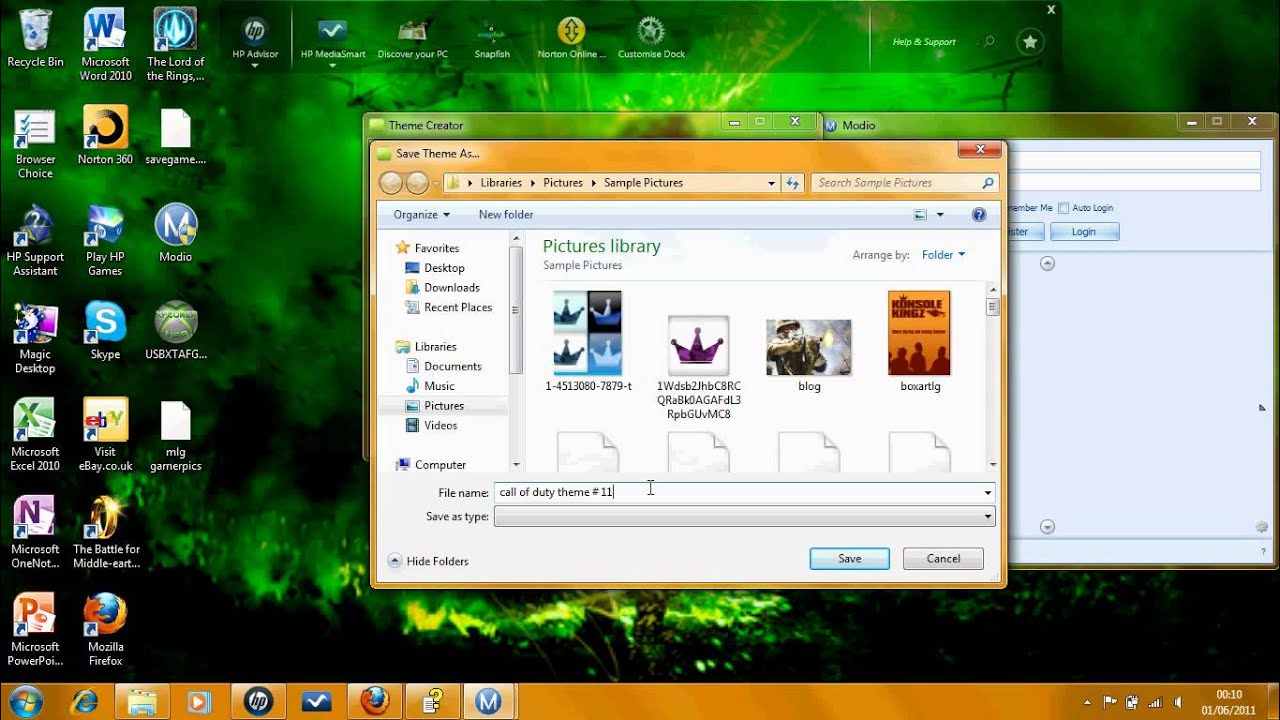The image size is (1280, 720).
Task: Select the mlg gamerpics file on desktop
Action: 175,436
